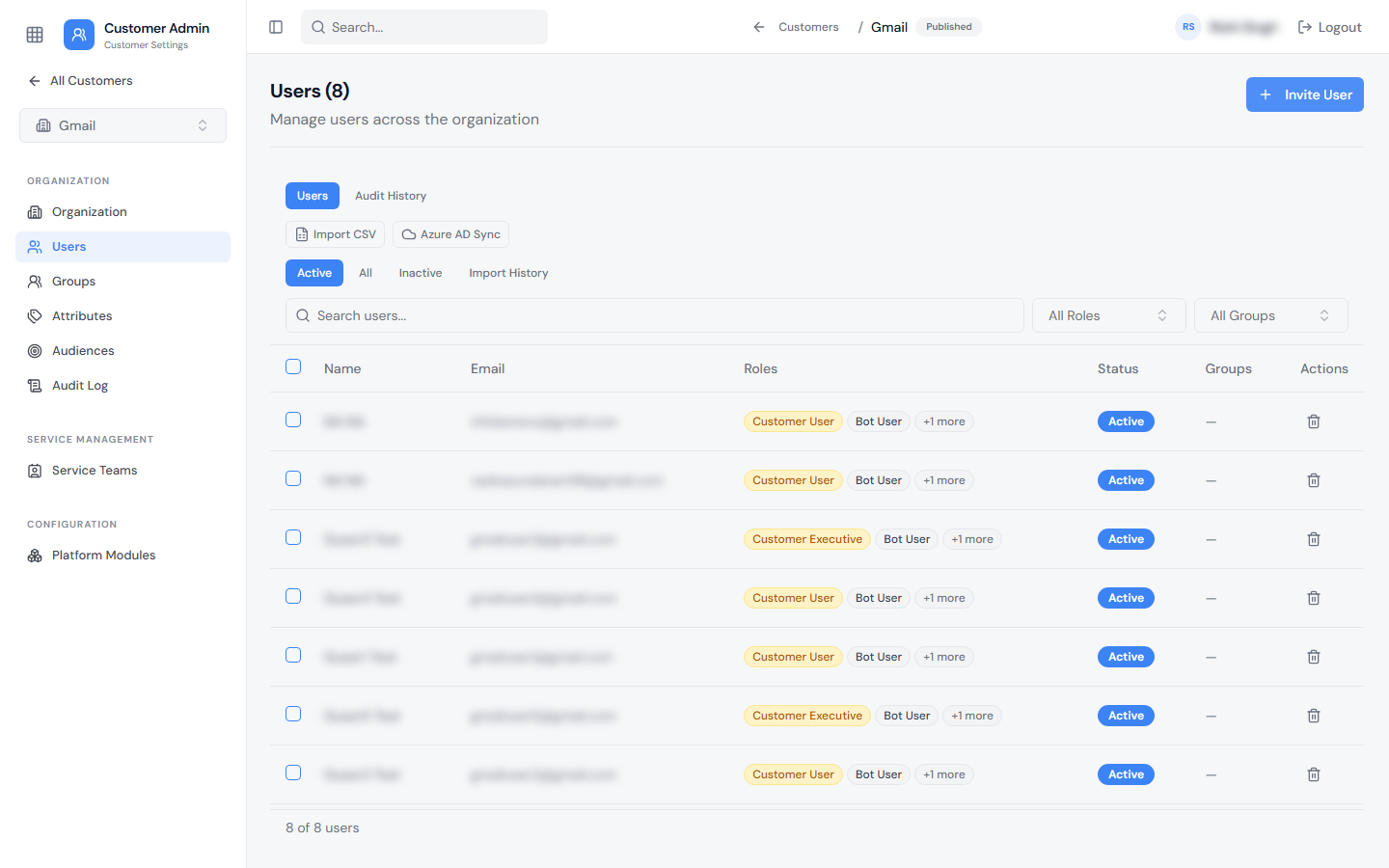
Task: Open the Attributes sidebar item
Action: click(123, 316)
